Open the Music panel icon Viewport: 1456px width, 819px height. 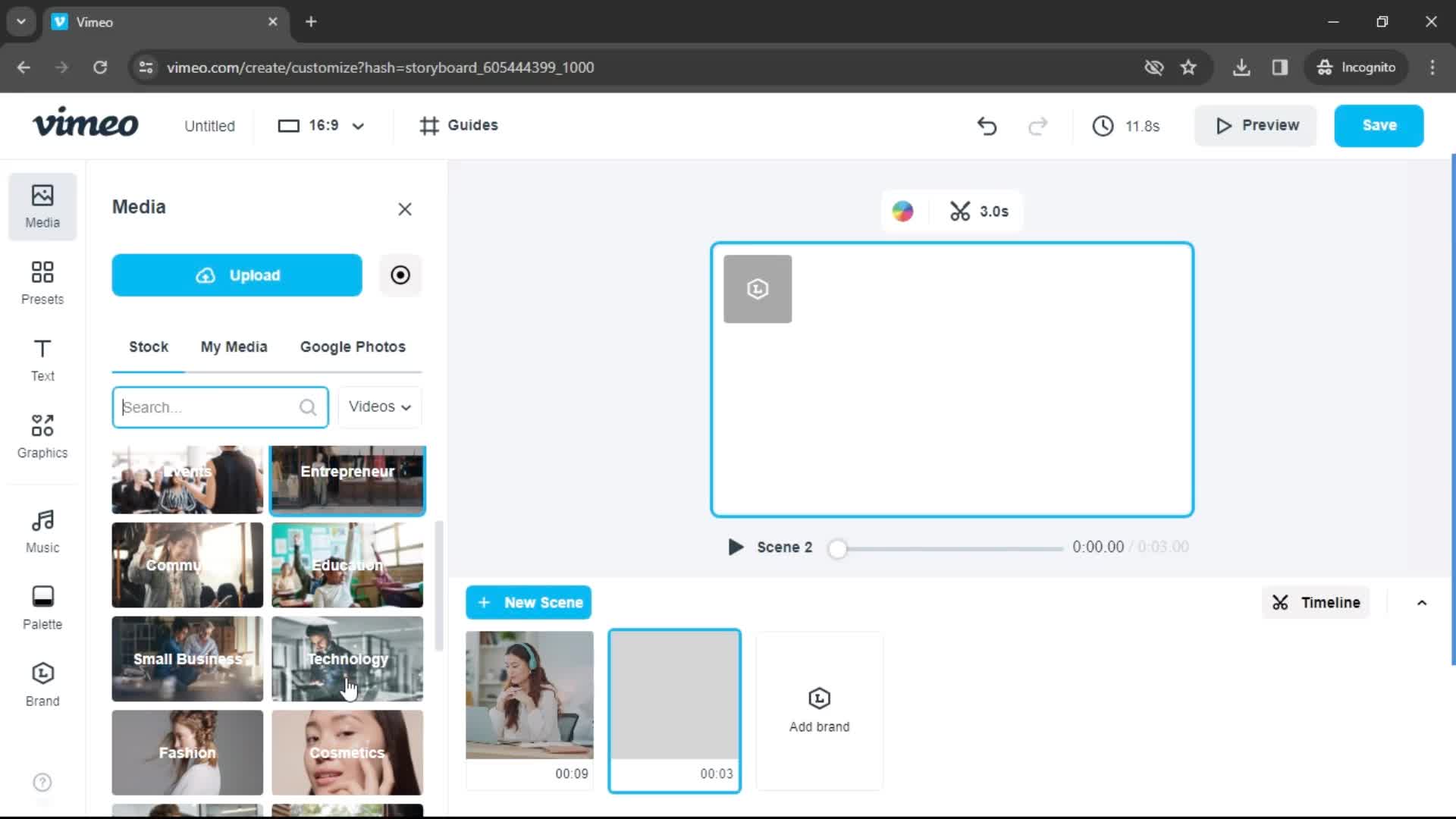coord(42,531)
